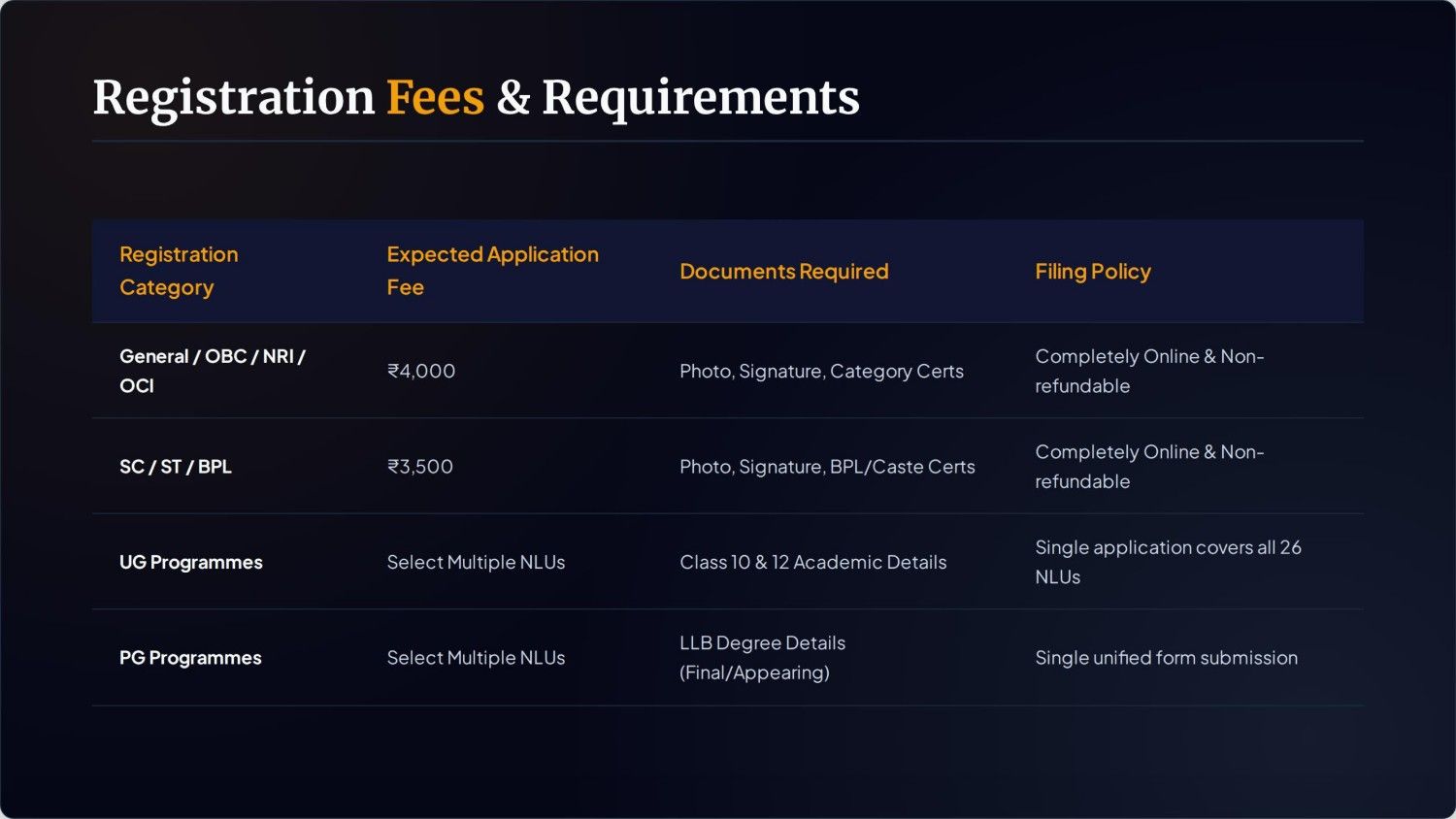Image resolution: width=1456 pixels, height=819 pixels.
Task: Select the "SC / ST / BPL" category cell
Action: [x=176, y=467]
